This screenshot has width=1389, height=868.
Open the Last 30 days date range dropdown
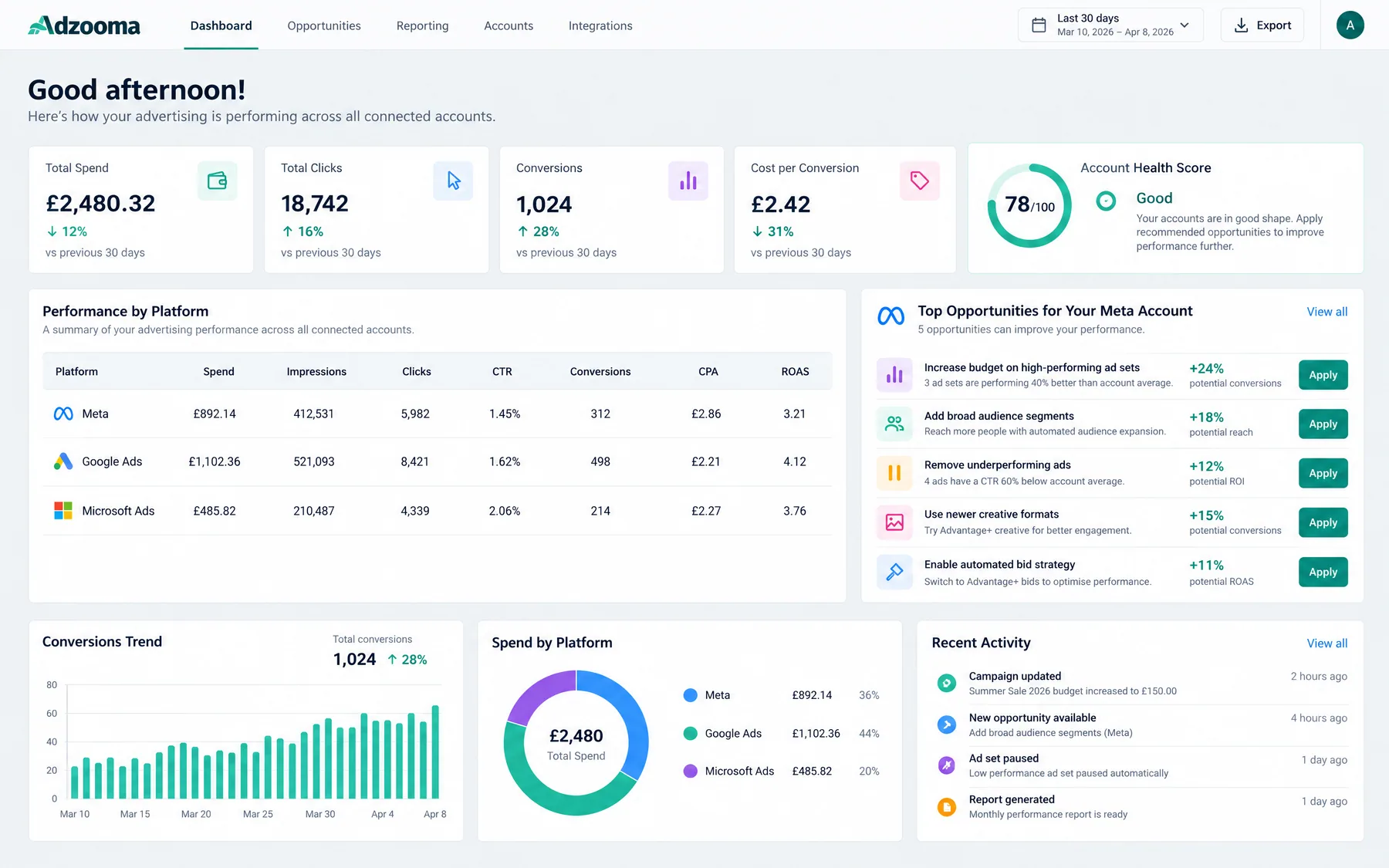(x=1110, y=25)
